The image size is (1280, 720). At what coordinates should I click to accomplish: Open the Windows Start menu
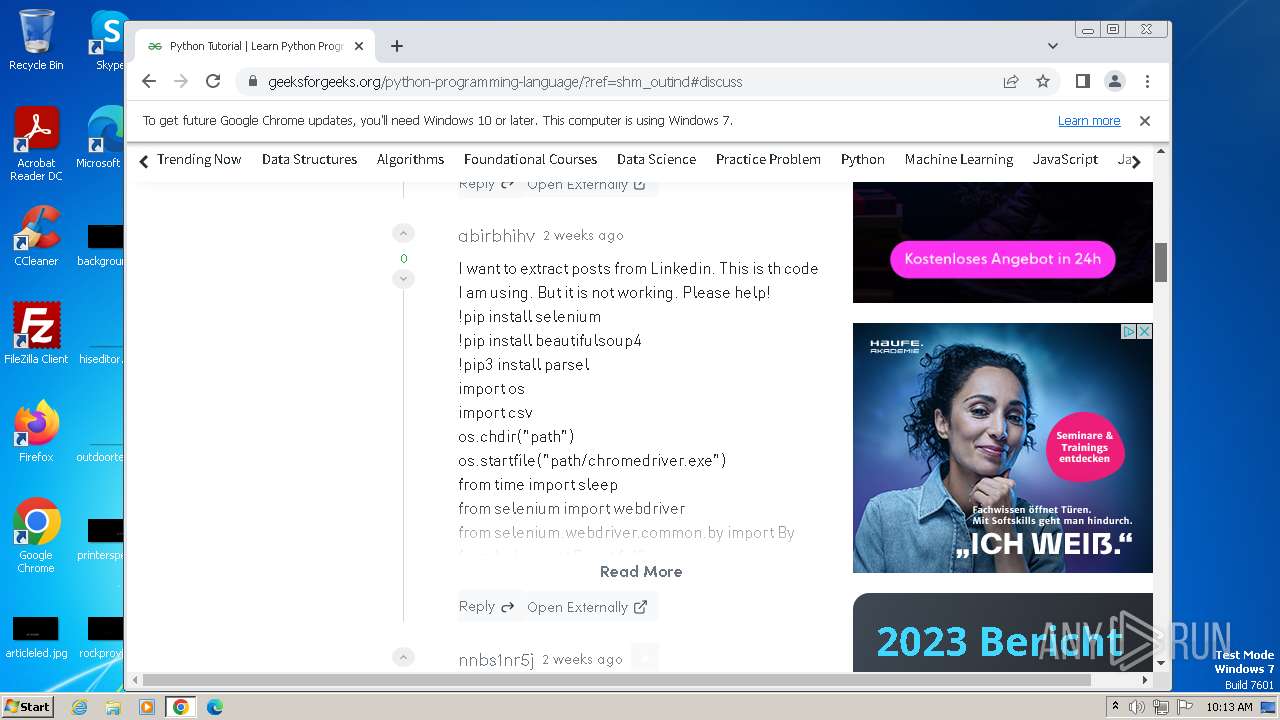coord(28,706)
